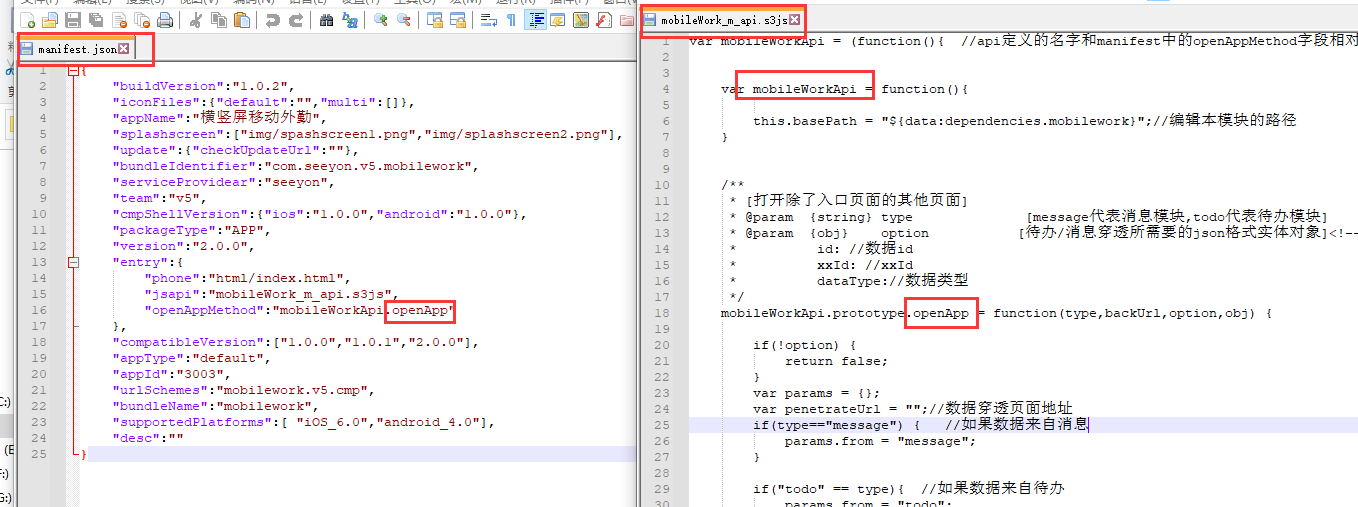
Task: Click the "compatibleVersion" key text
Action: [x=188, y=343]
